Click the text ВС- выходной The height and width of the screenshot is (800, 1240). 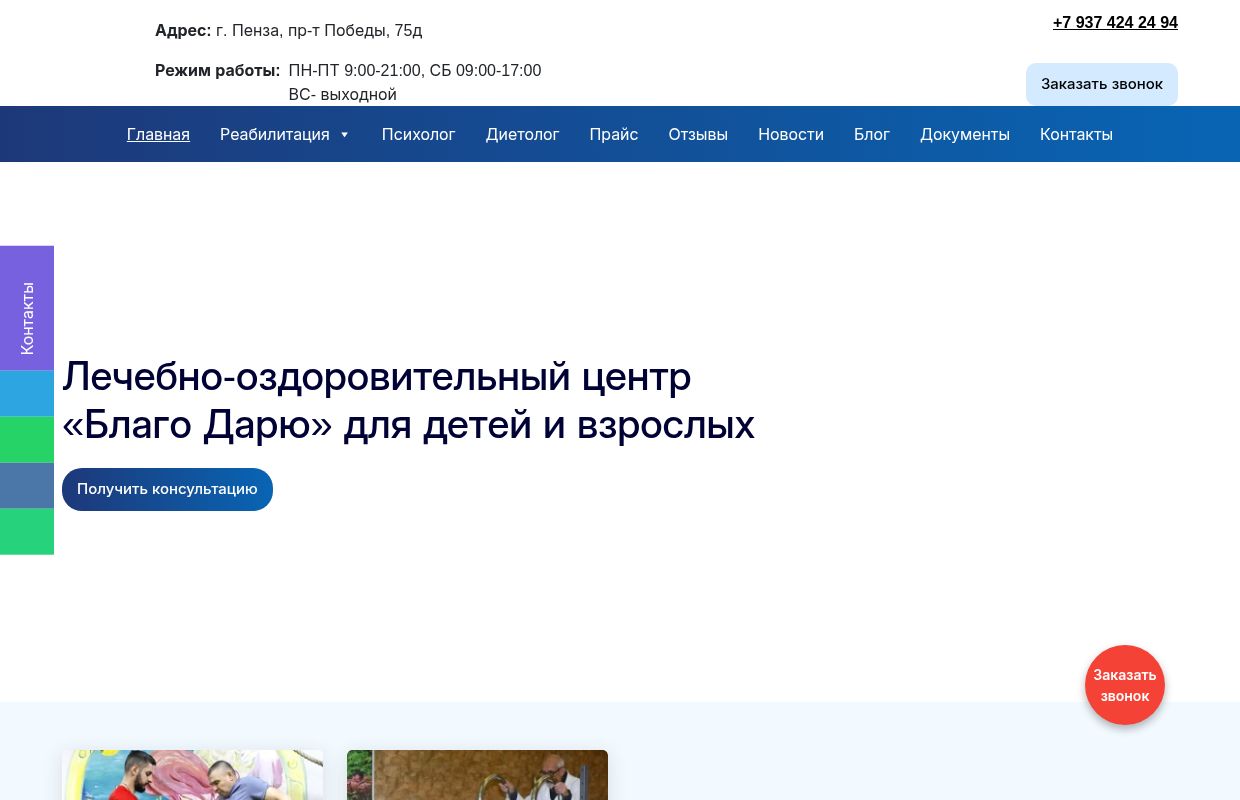pyautogui.click(x=343, y=94)
